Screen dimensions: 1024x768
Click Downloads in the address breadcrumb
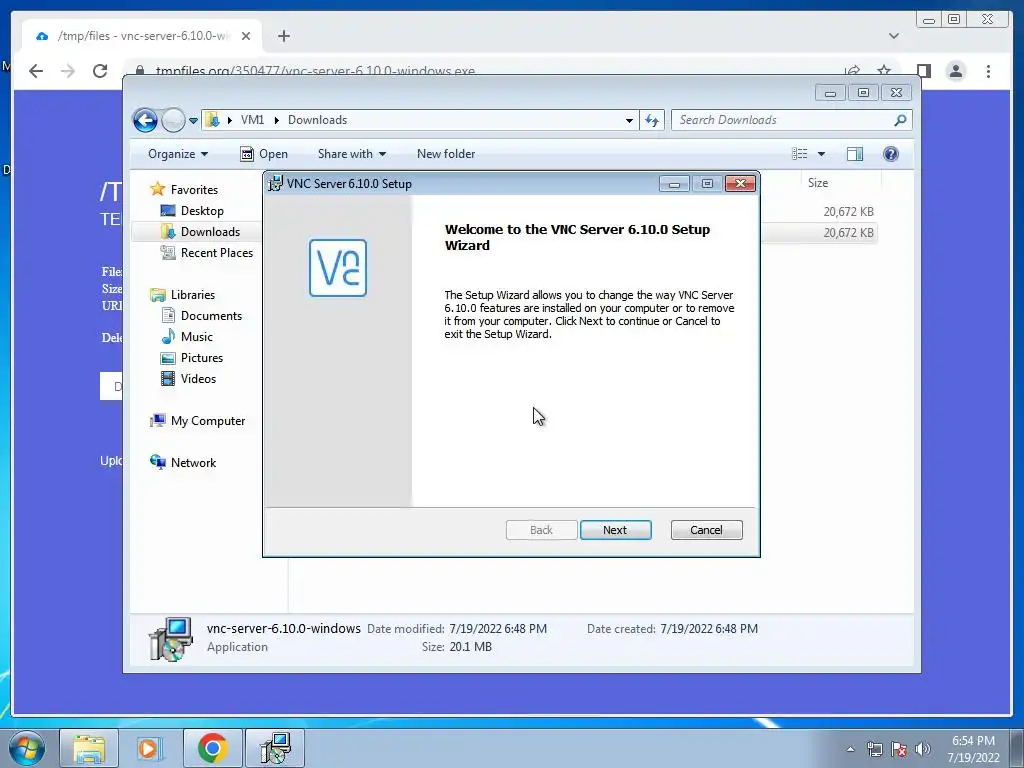pos(317,120)
